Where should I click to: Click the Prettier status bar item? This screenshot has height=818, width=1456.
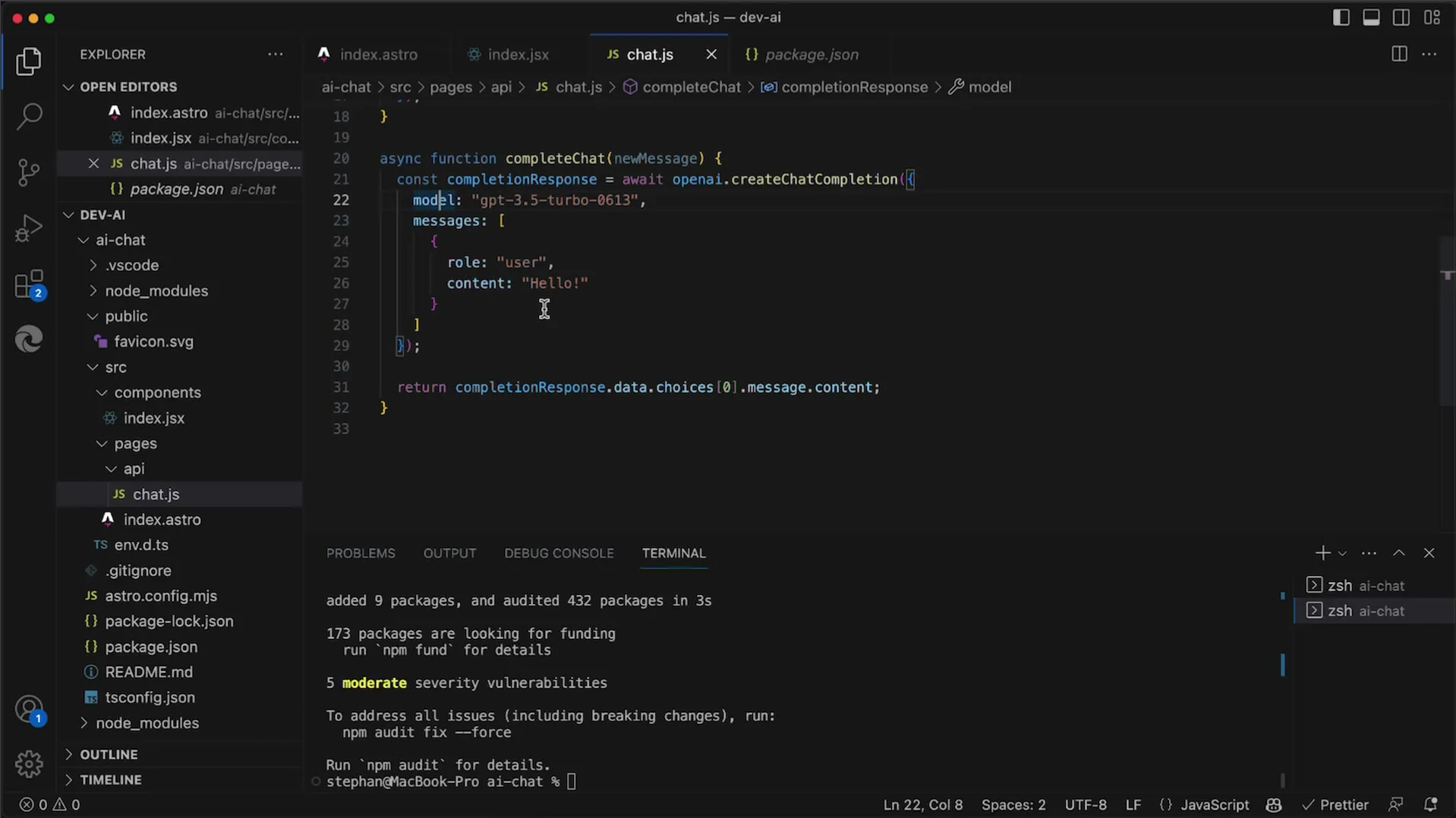coord(1335,805)
